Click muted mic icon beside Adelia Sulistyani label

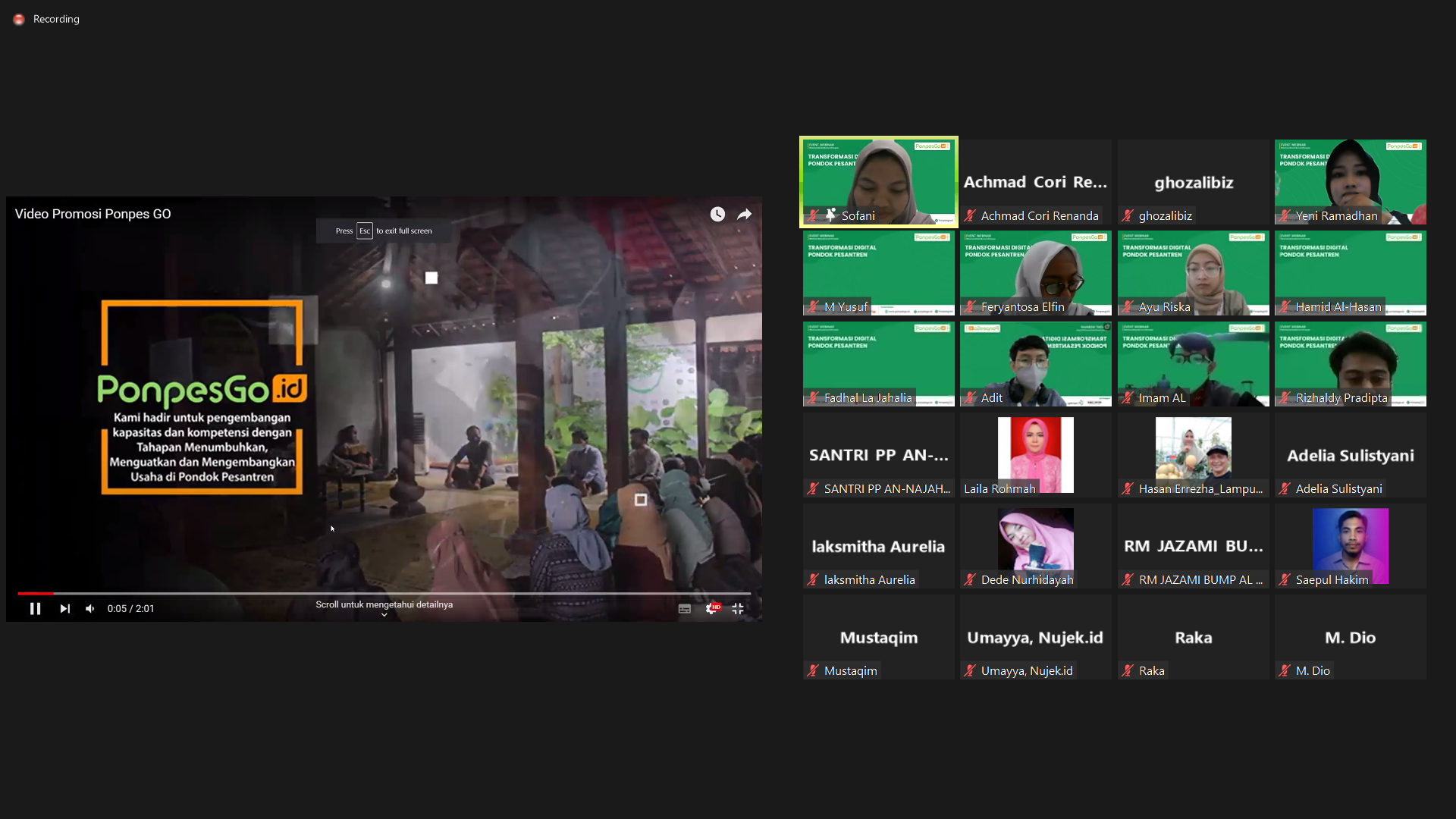point(1285,488)
